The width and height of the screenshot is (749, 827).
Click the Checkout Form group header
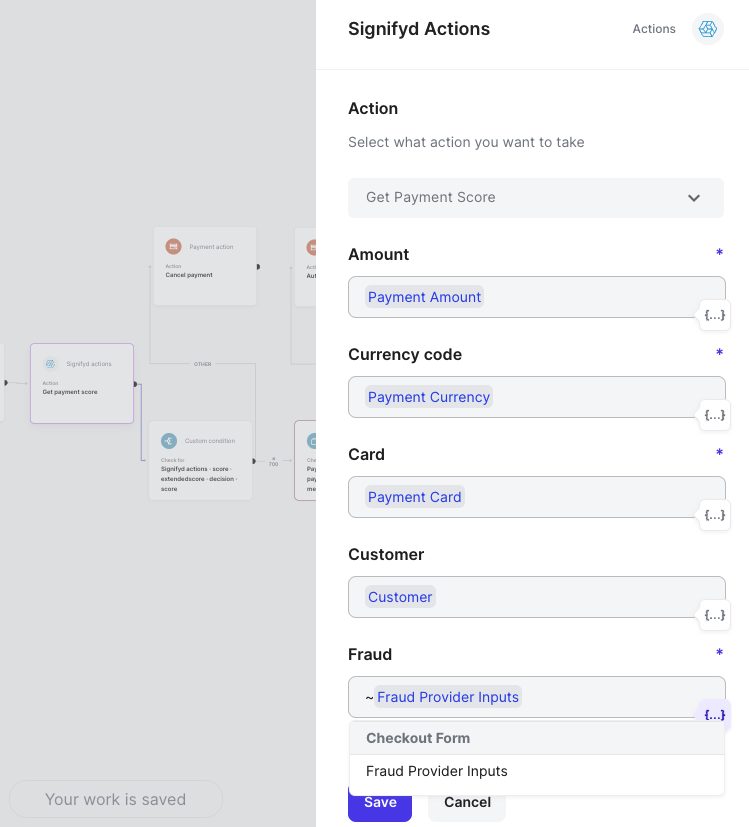pyautogui.click(x=417, y=738)
